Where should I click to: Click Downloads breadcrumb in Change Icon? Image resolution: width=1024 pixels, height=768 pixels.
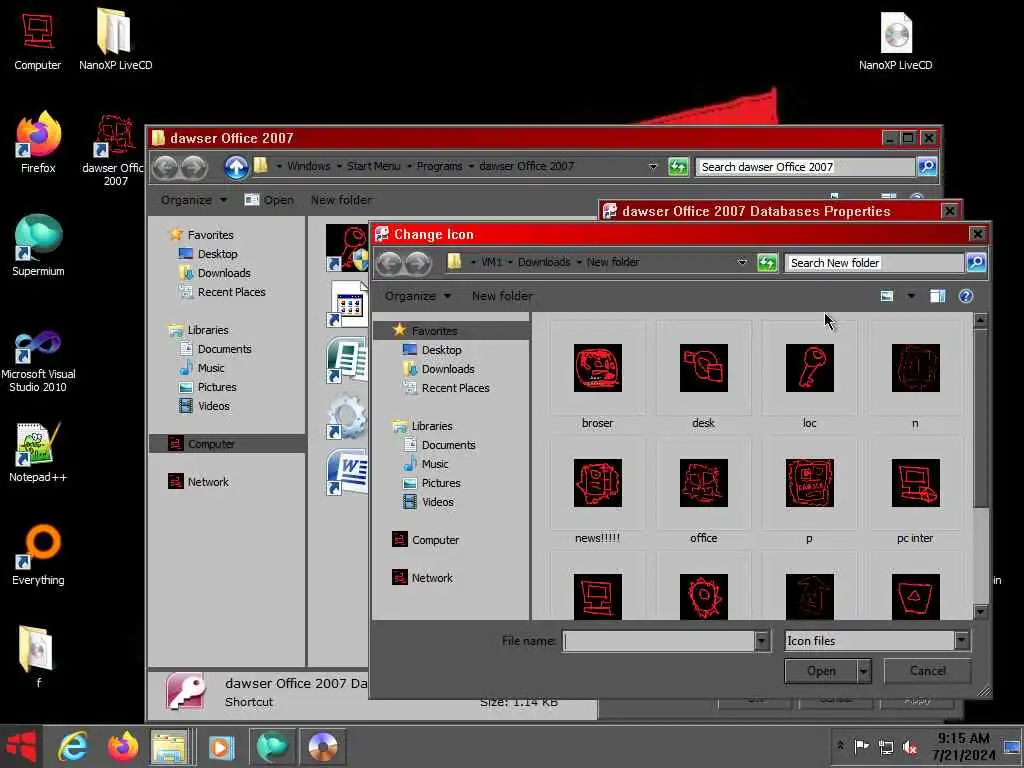point(544,262)
